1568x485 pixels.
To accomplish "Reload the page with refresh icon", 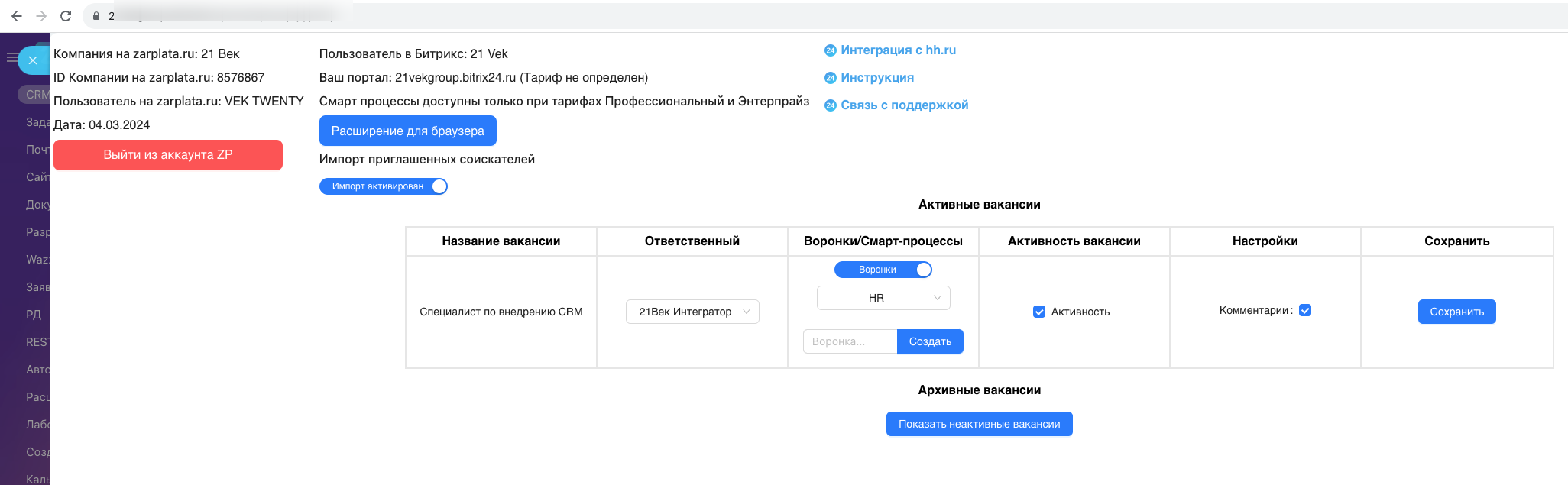I will (66, 16).
